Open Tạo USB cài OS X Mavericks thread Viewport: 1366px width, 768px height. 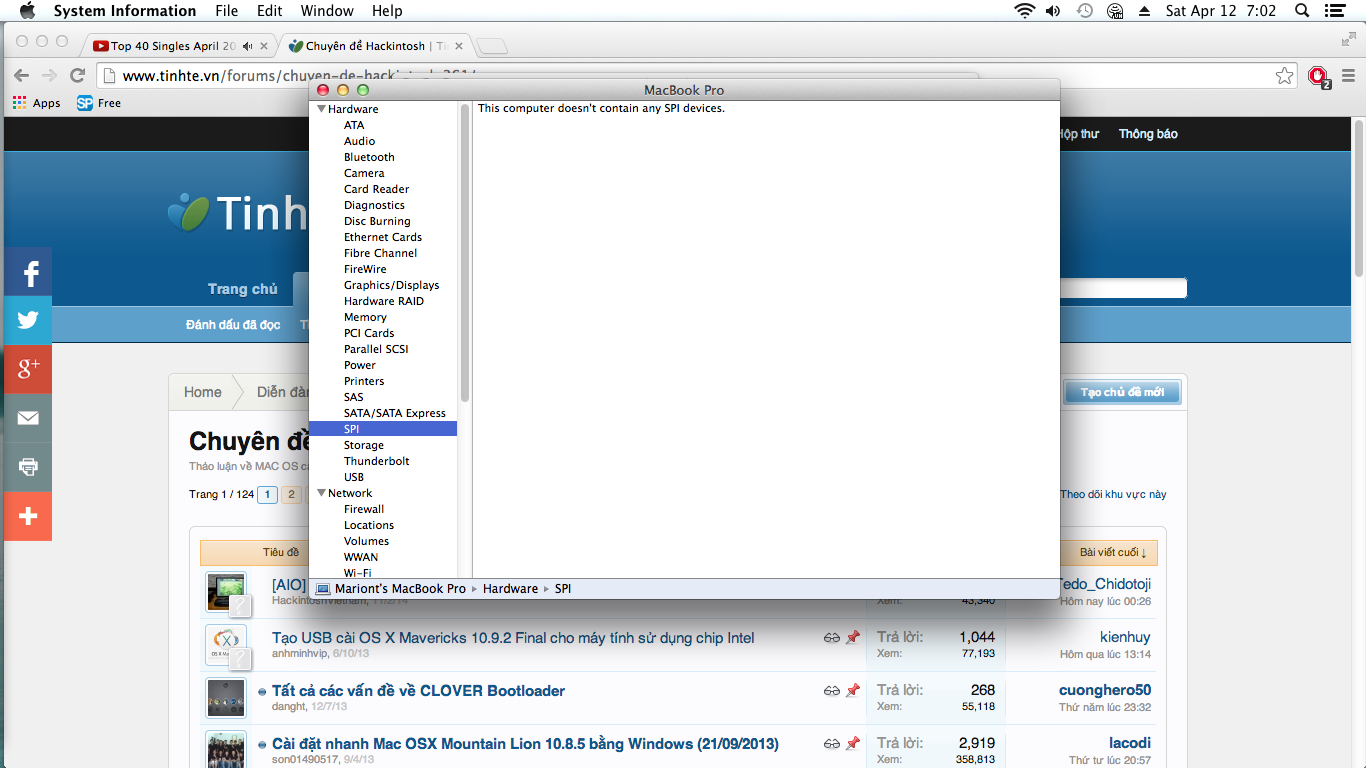[513, 638]
